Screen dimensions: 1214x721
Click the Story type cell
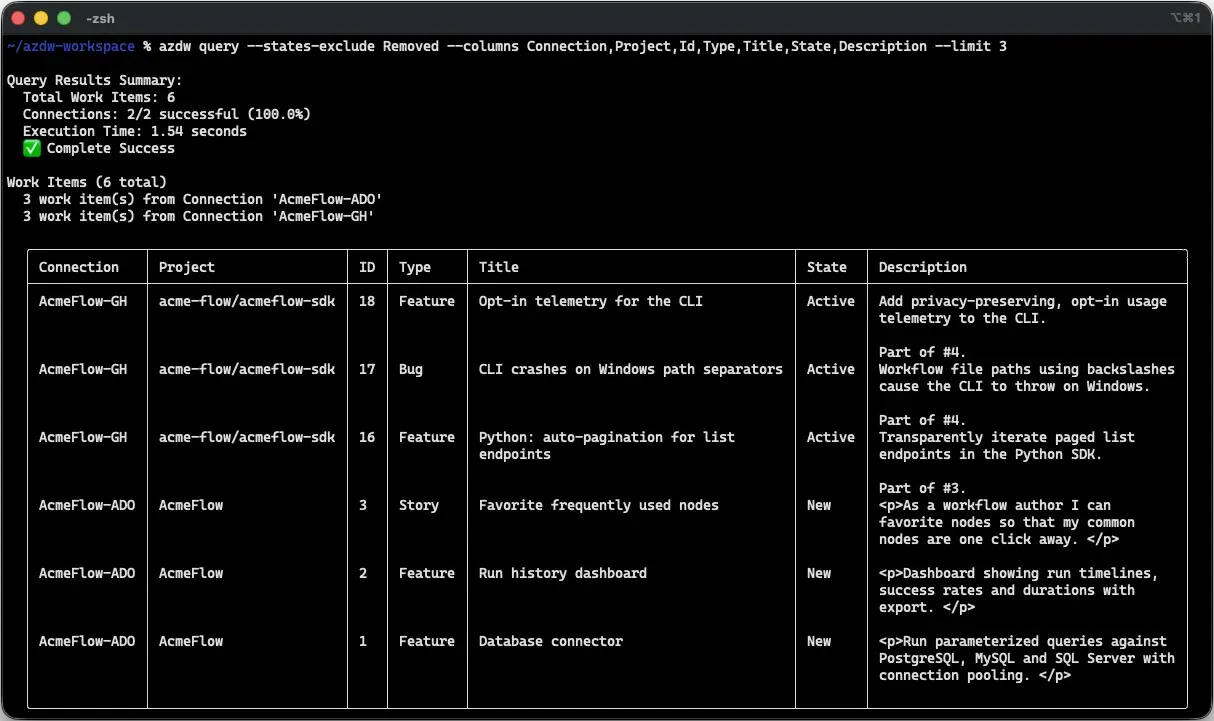pyautogui.click(x=419, y=505)
